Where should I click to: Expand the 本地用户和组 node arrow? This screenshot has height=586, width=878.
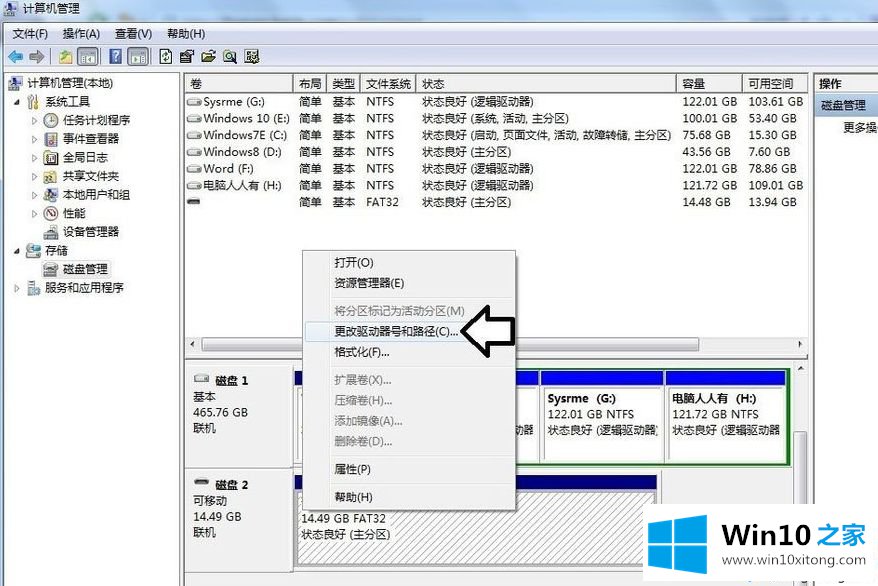(x=34, y=195)
